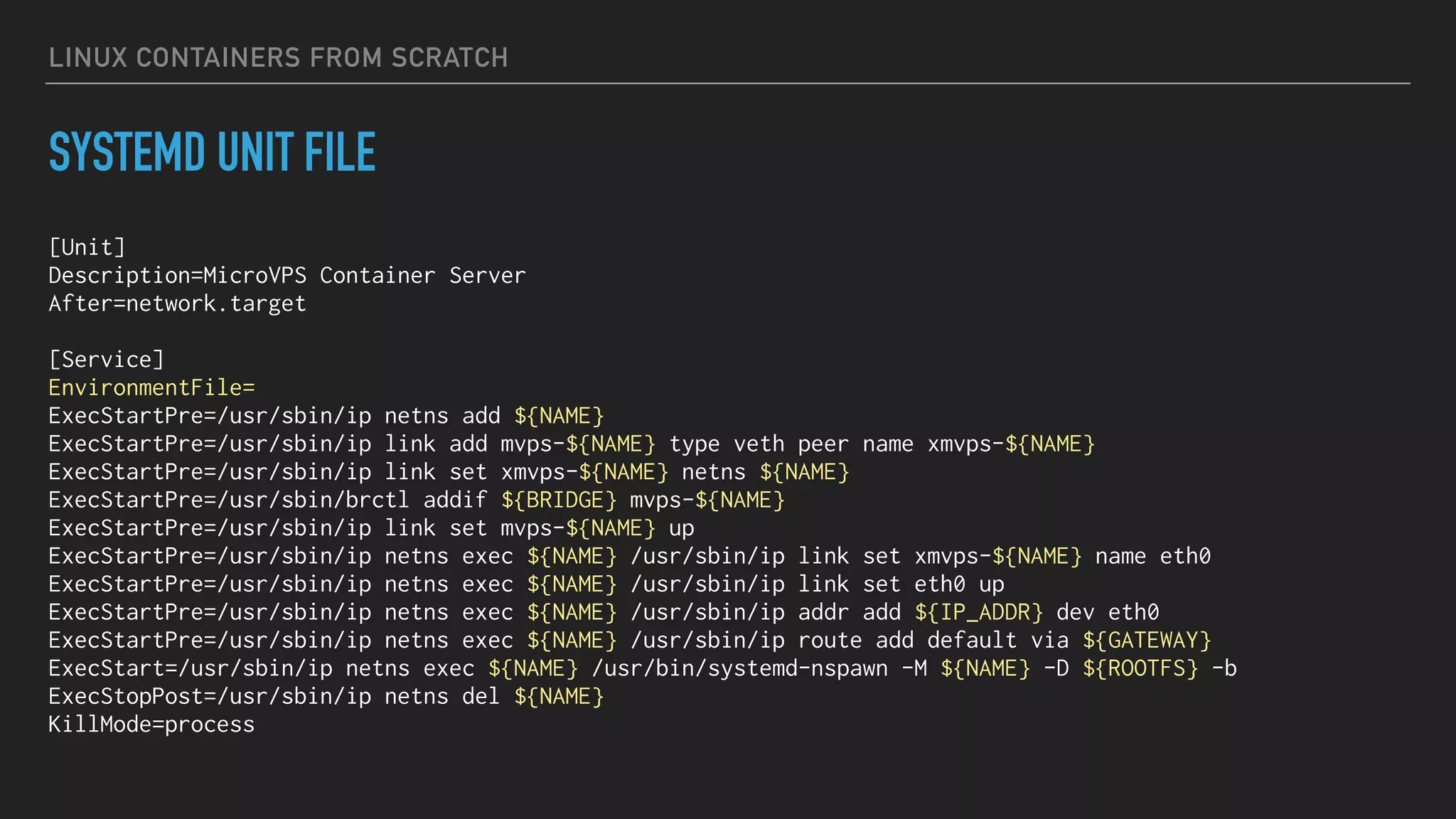The width and height of the screenshot is (1456, 819).
Task: Click the [Service] section header
Action: (107, 360)
